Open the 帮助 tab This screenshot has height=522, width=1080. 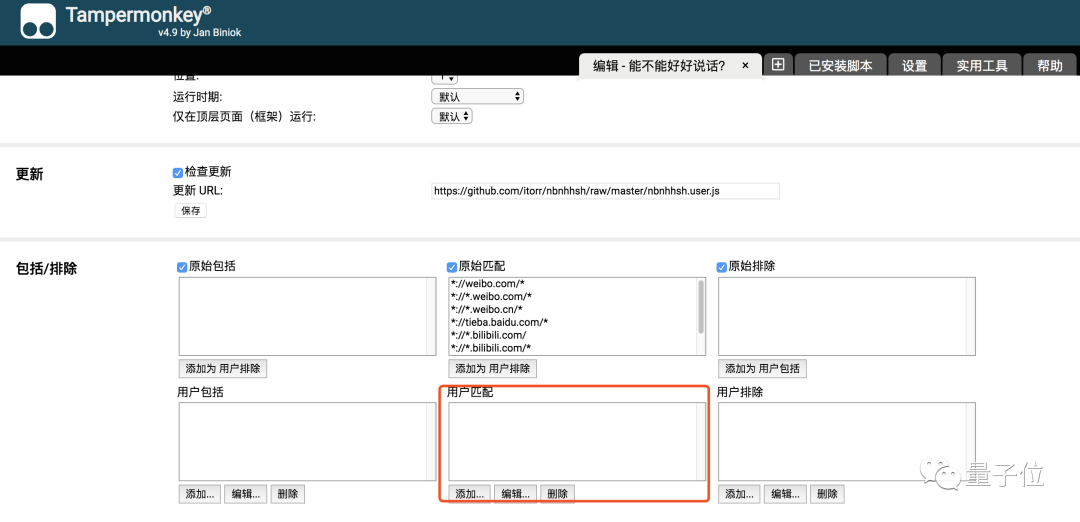tap(1050, 65)
